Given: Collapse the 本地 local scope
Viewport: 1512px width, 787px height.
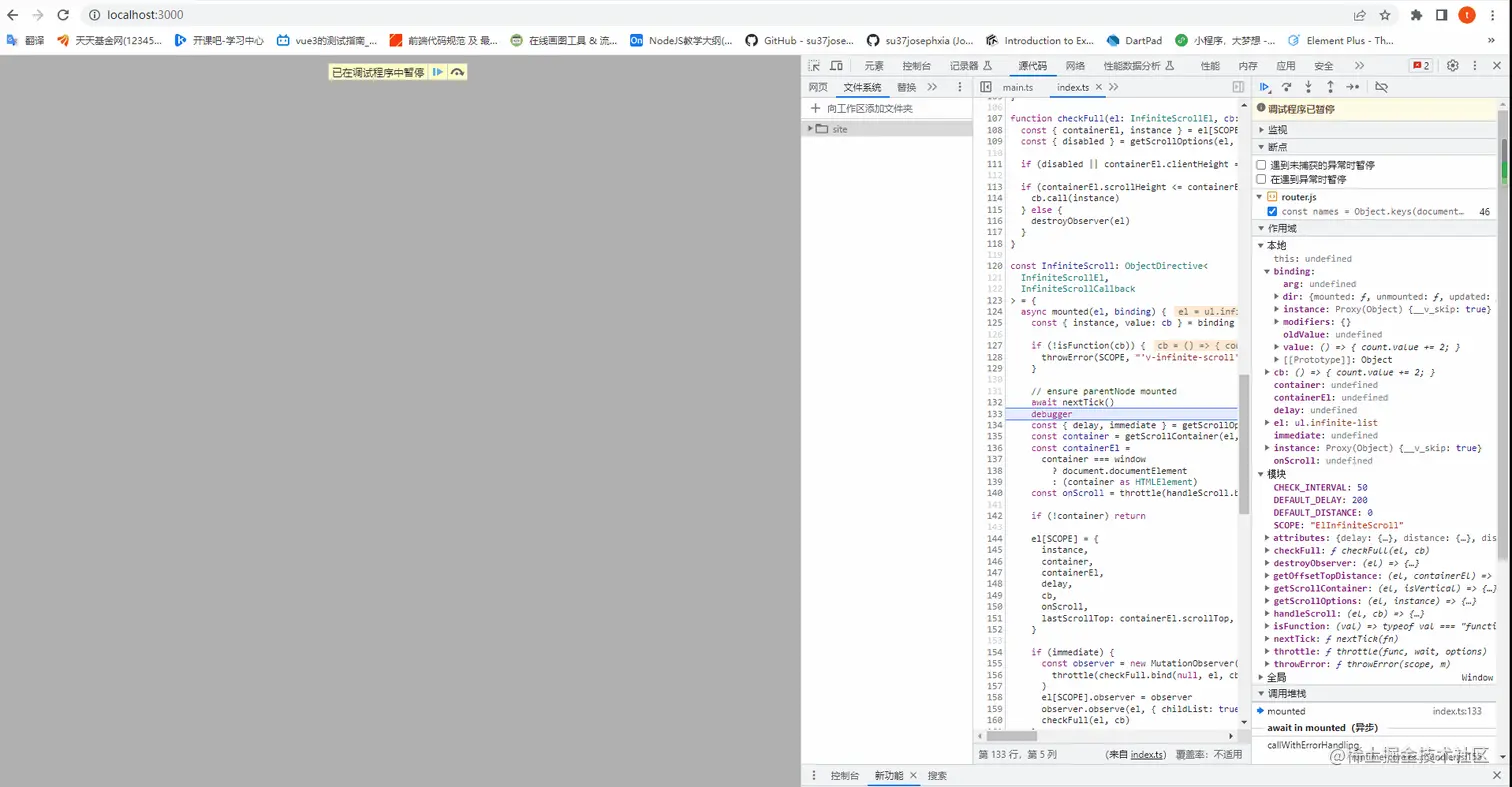Looking at the screenshot, I should coord(1260,245).
